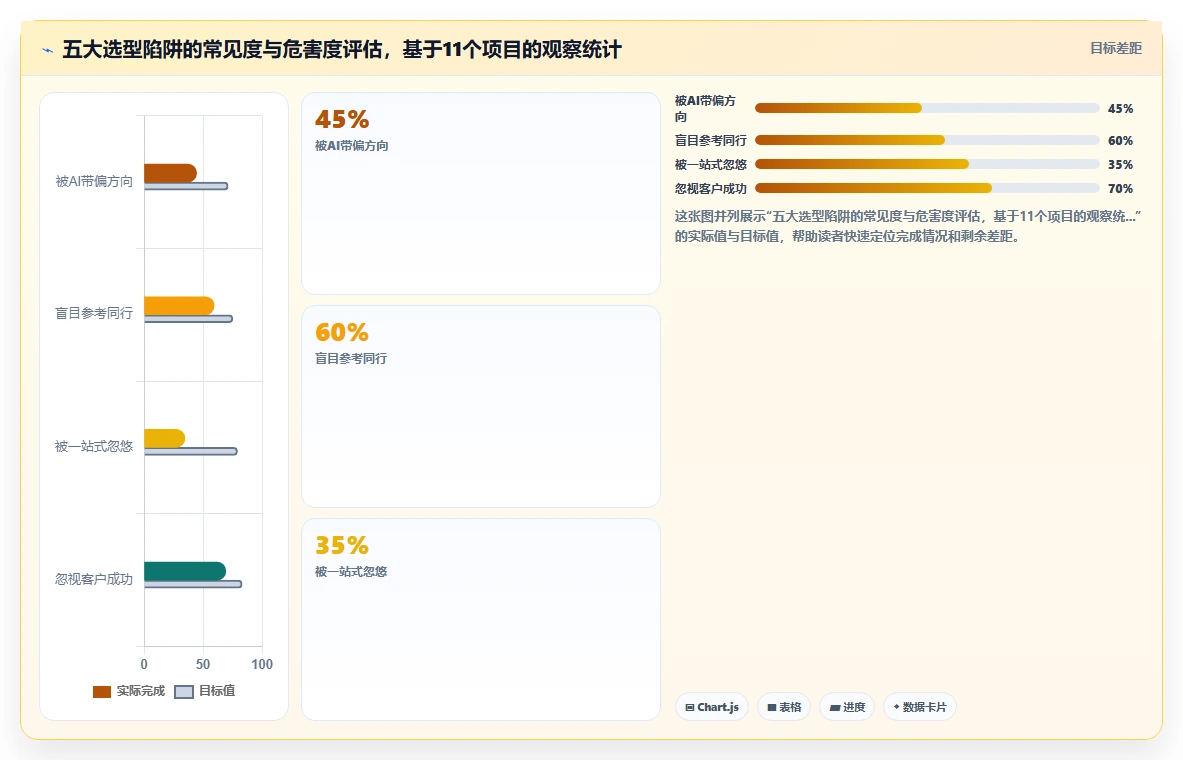1183x760 pixels.
Task: Click the teal 忽视客户成功 chart bar
Action: pos(185,571)
